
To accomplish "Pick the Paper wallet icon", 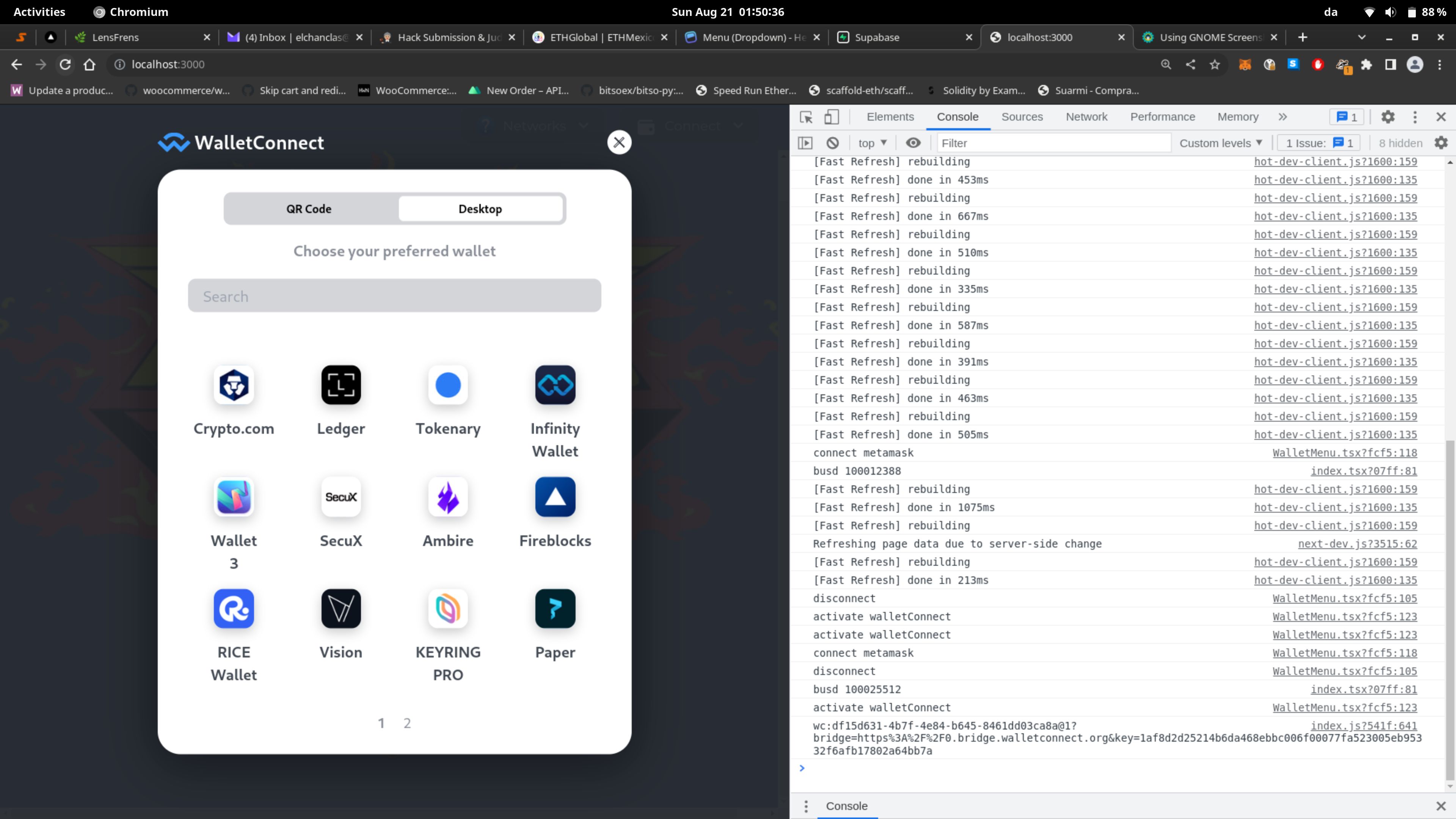I will [555, 609].
